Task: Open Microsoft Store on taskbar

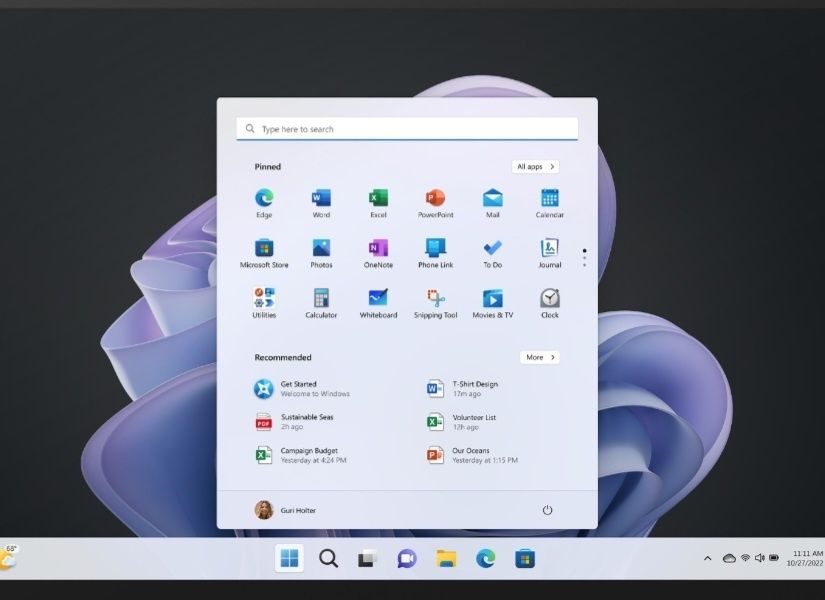Action: pyautogui.click(x=525, y=558)
